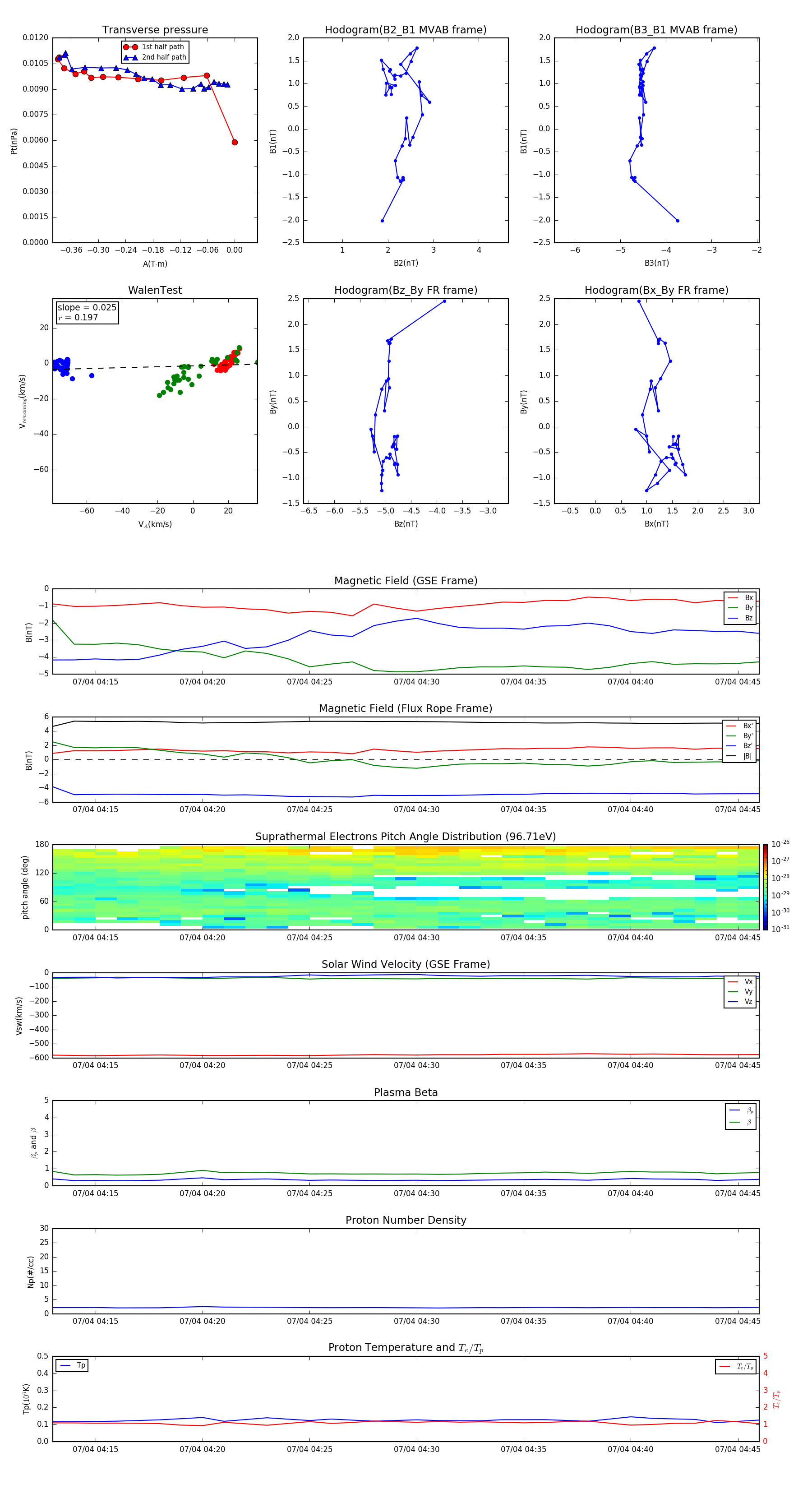This screenshot has height=1489, width=812.
Task: Click "Bx'" in the Flux Rope legend
Action: 748,726
